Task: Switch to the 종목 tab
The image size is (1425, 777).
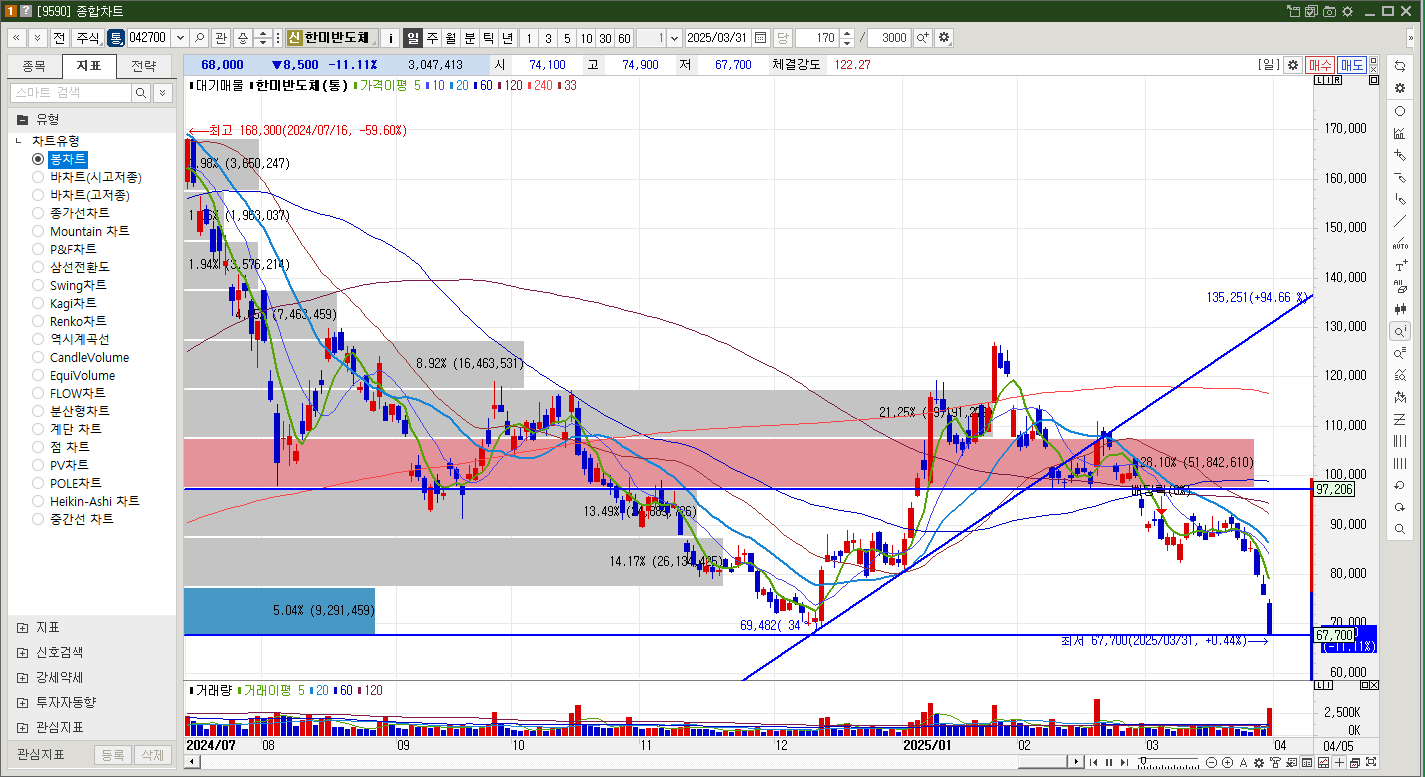Action: coord(34,66)
